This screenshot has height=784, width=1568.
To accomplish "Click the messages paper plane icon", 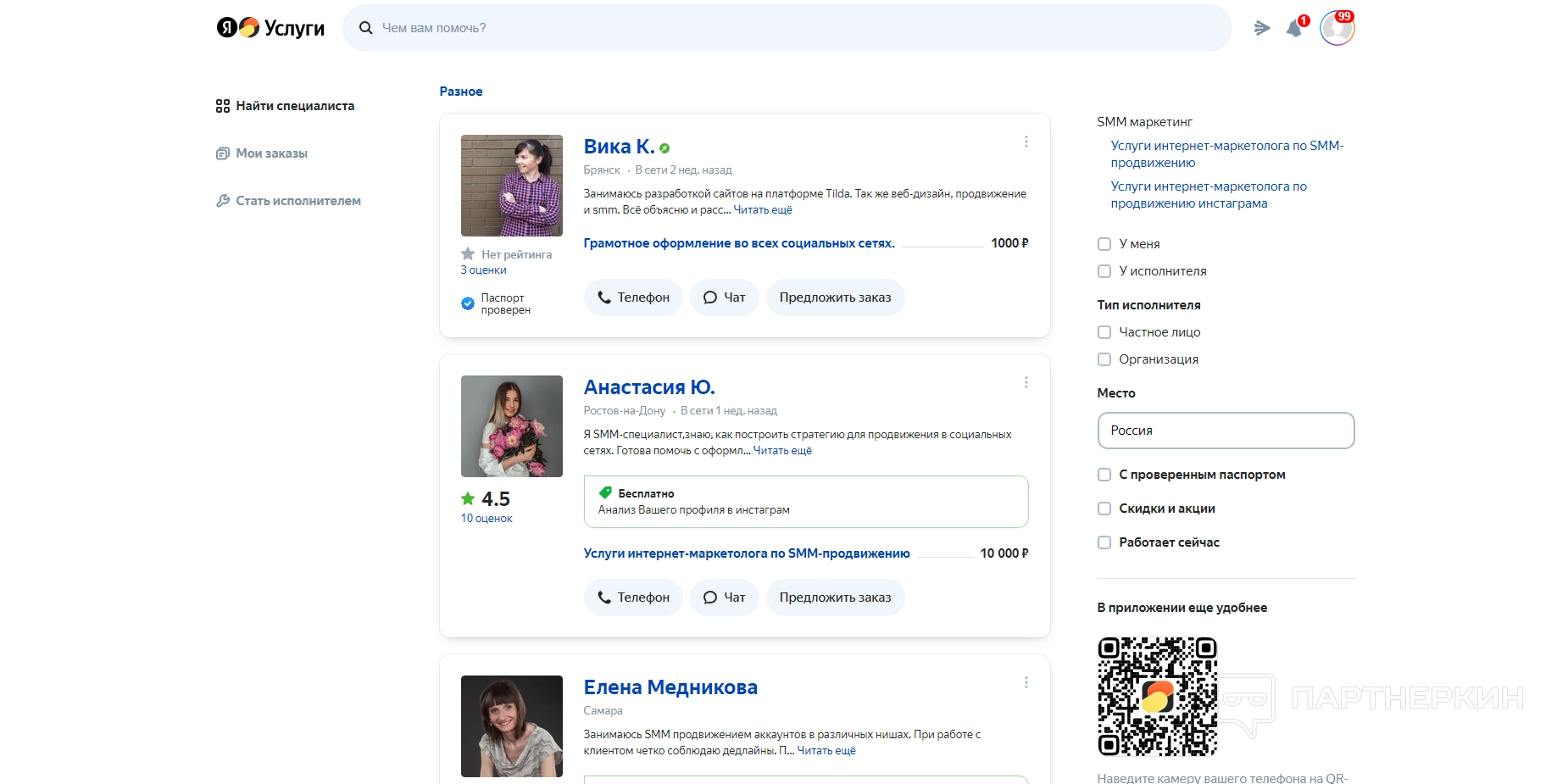I will point(1262,28).
